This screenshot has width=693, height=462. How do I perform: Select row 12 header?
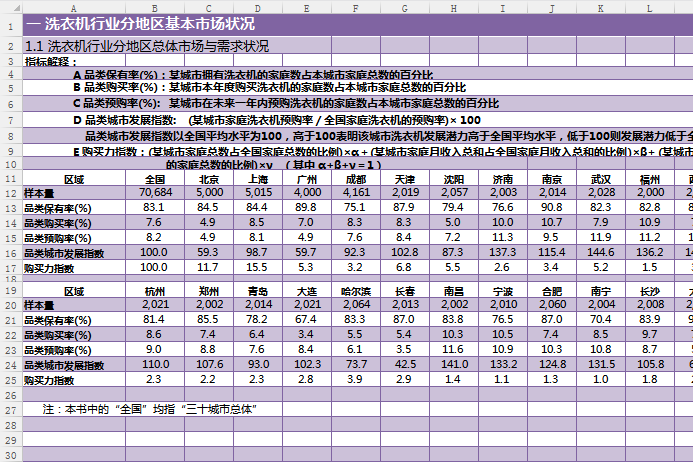click(x=10, y=192)
